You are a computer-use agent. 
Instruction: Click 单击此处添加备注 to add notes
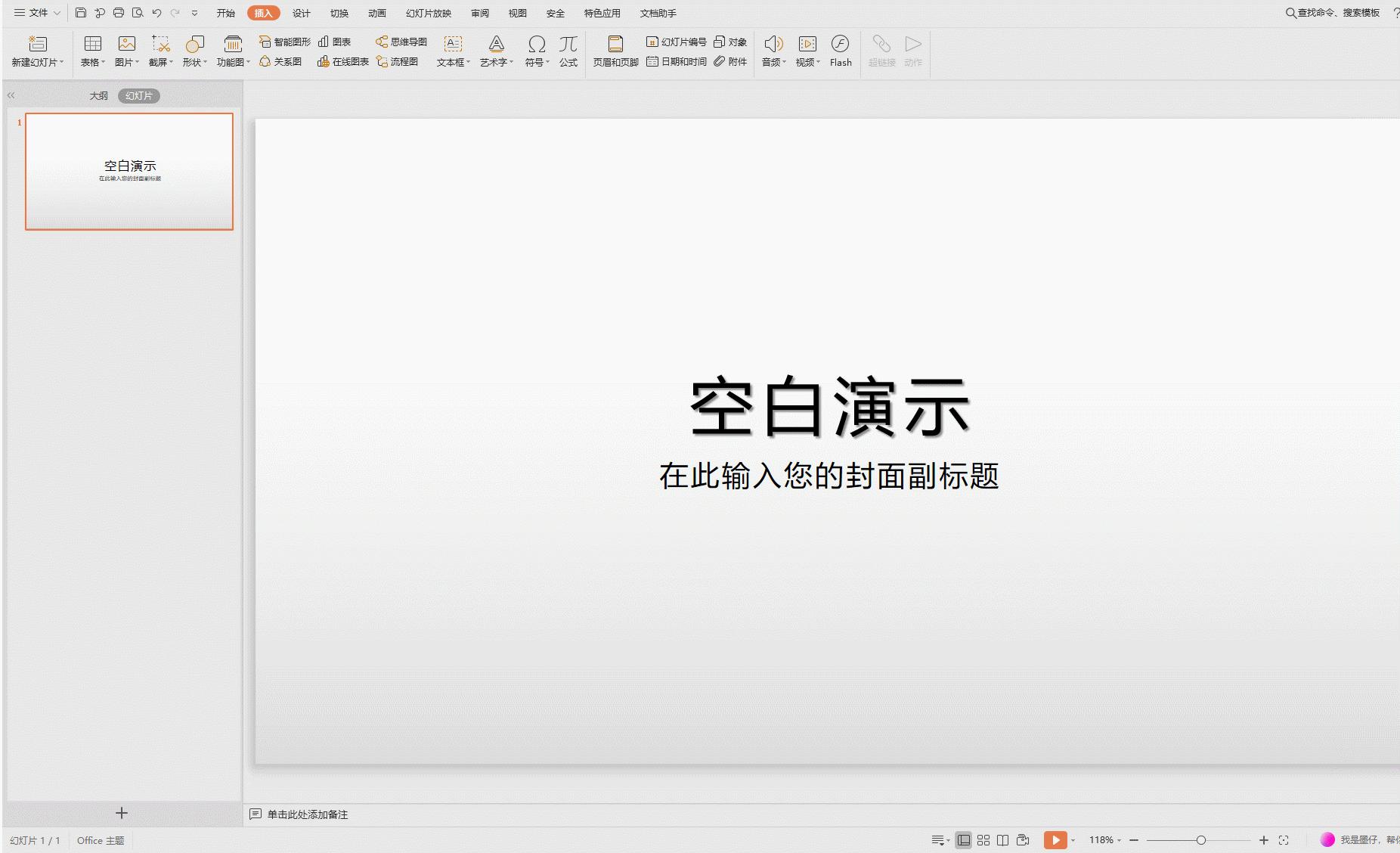point(307,814)
